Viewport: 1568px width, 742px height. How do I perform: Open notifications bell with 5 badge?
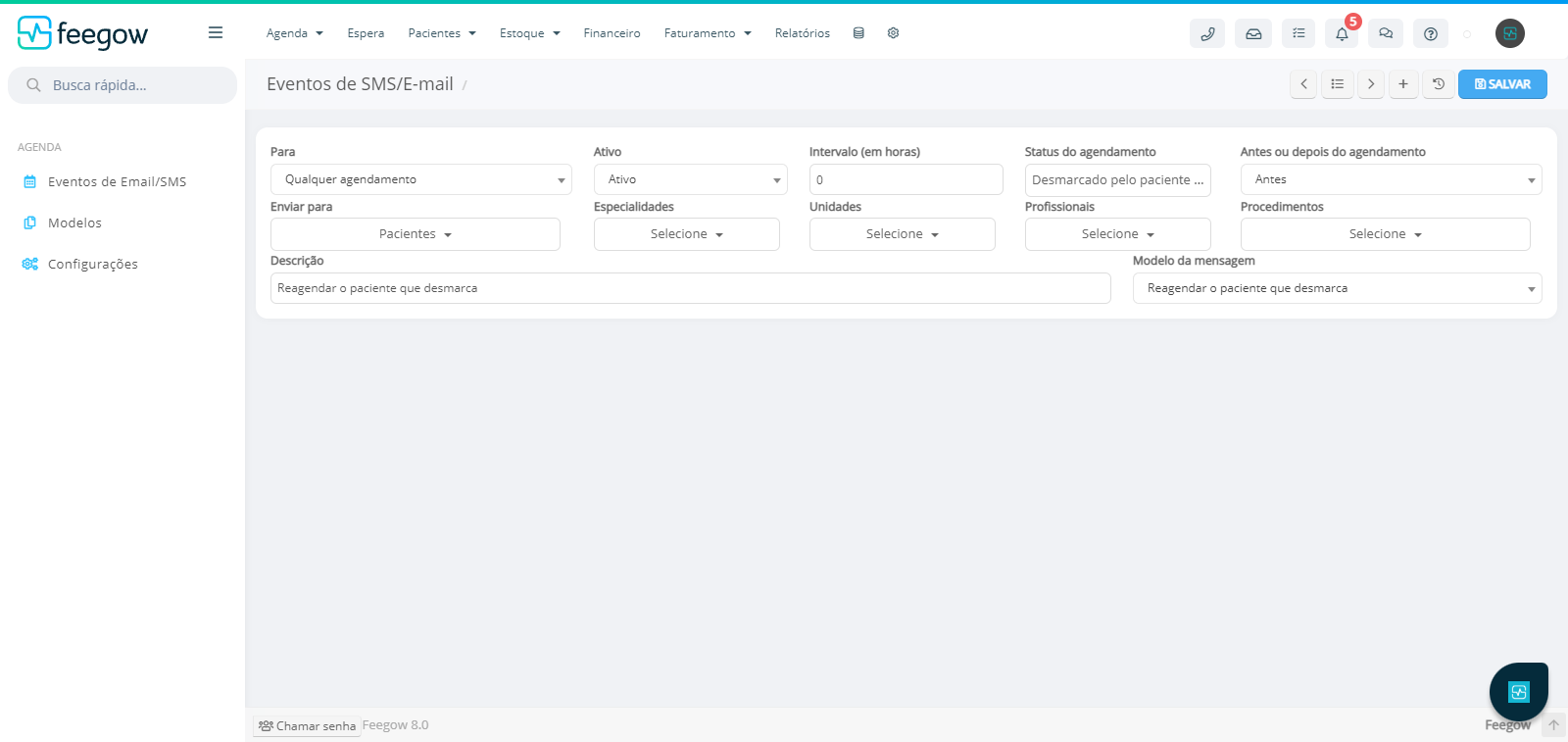pos(1342,33)
